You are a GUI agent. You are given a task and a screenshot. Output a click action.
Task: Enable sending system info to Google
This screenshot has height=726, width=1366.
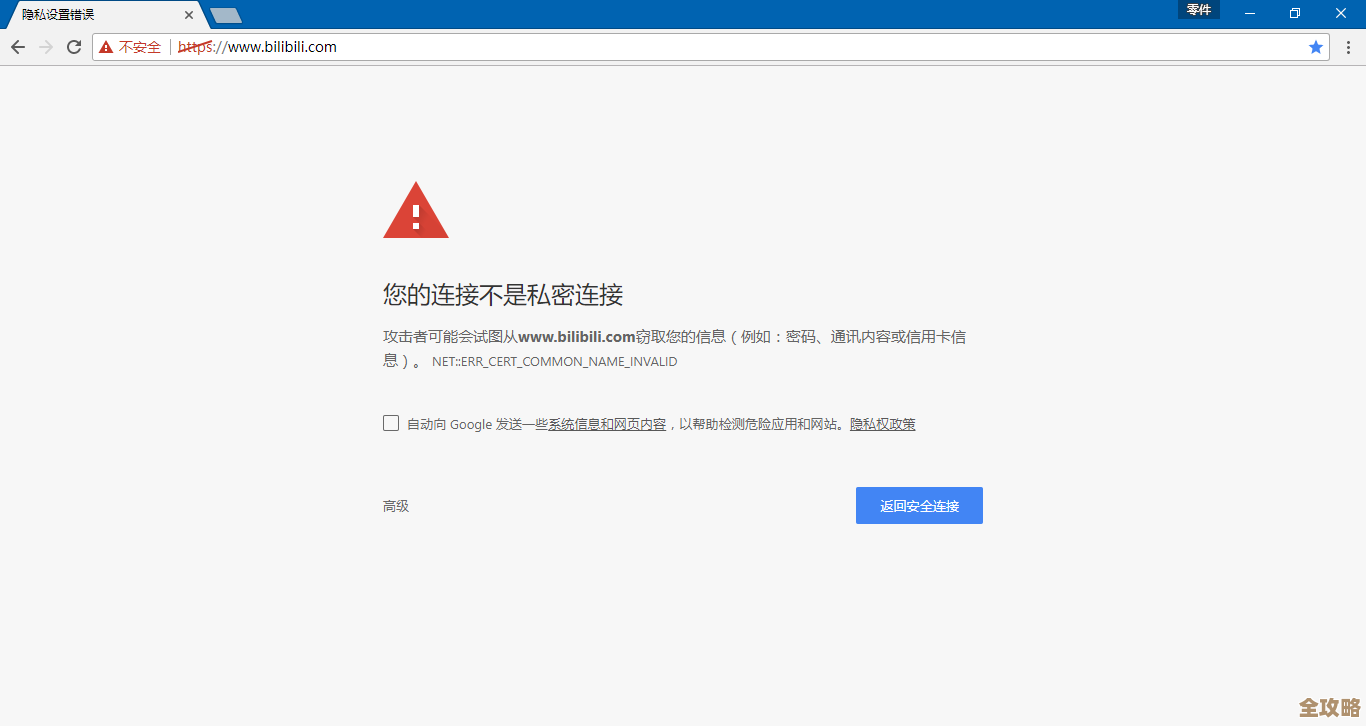click(x=390, y=422)
